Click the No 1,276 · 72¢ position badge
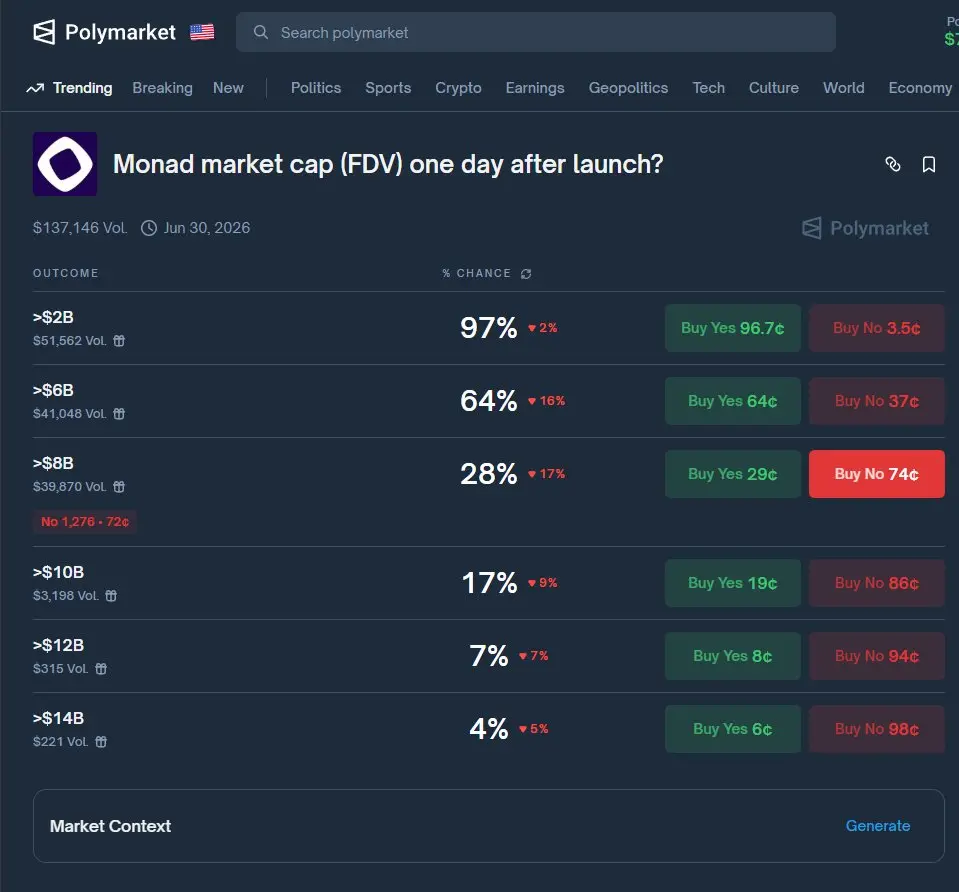Viewport: 959px width, 892px height. 84,522
